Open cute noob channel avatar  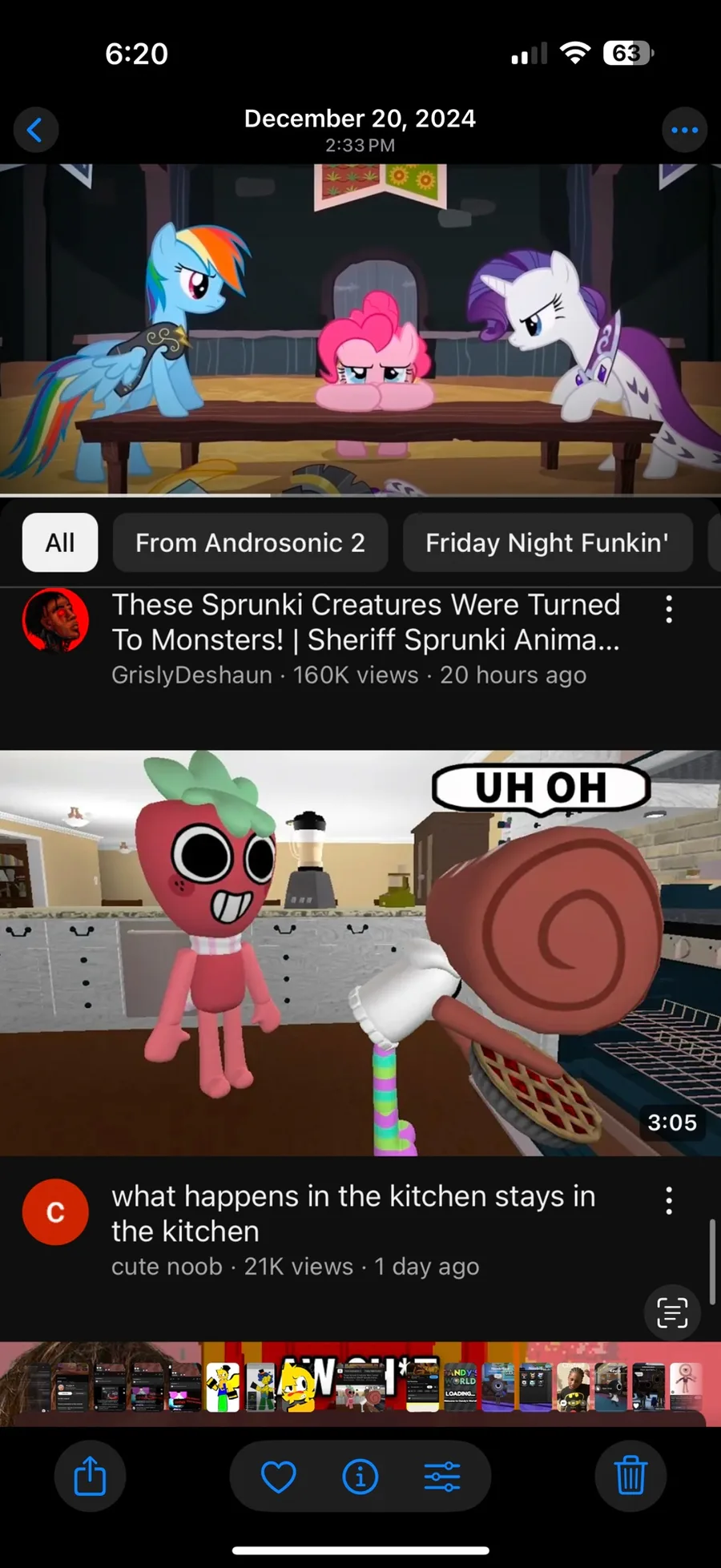tap(55, 1211)
